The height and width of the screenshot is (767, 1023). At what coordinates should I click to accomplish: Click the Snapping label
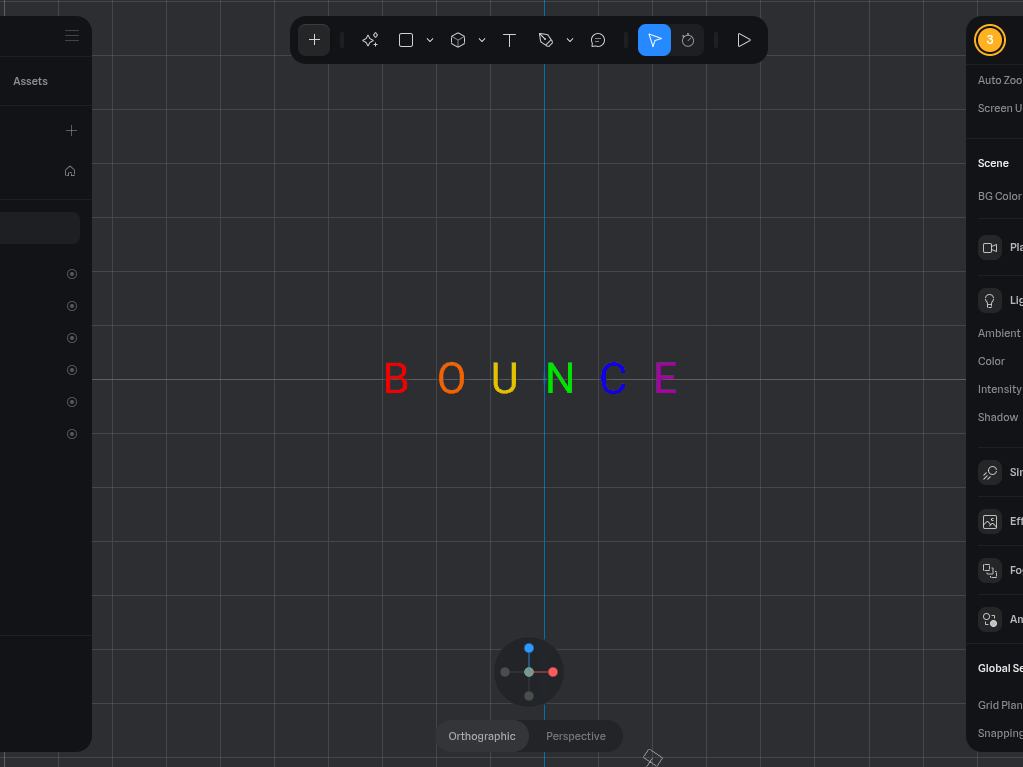[x=1000, y=733]
